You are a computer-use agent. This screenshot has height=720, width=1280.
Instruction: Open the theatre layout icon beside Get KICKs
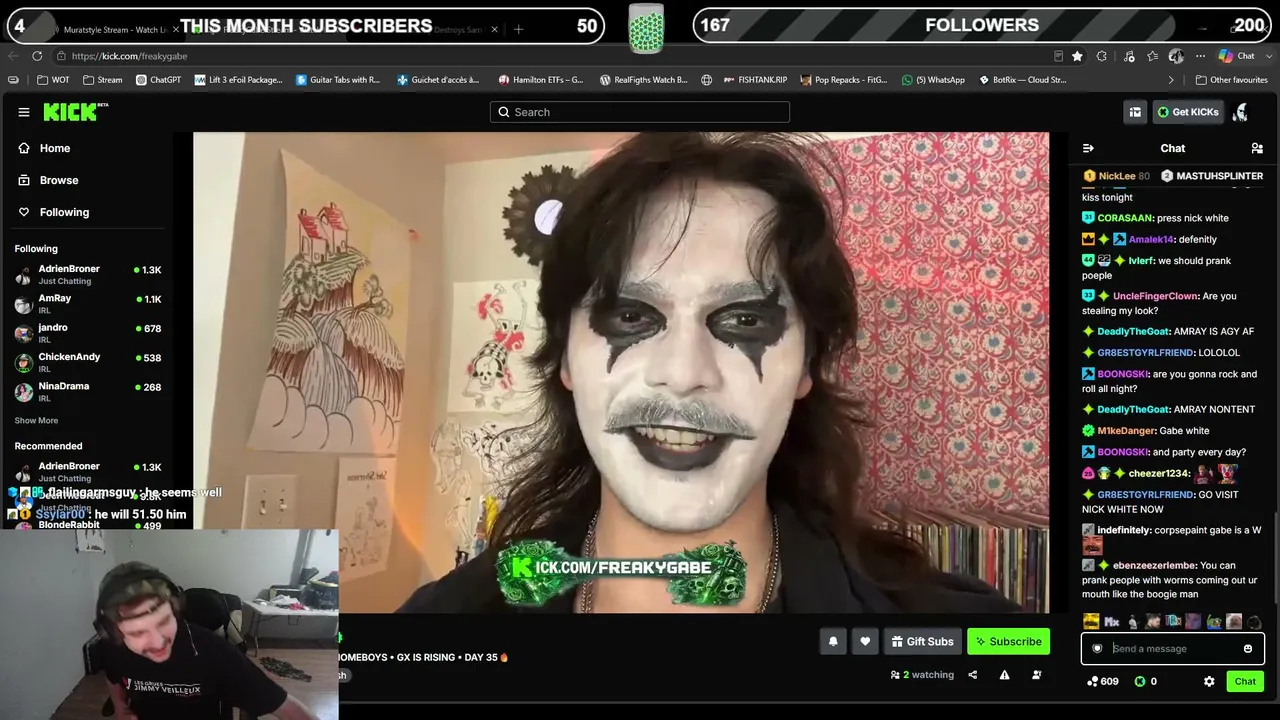point(1135,112)
